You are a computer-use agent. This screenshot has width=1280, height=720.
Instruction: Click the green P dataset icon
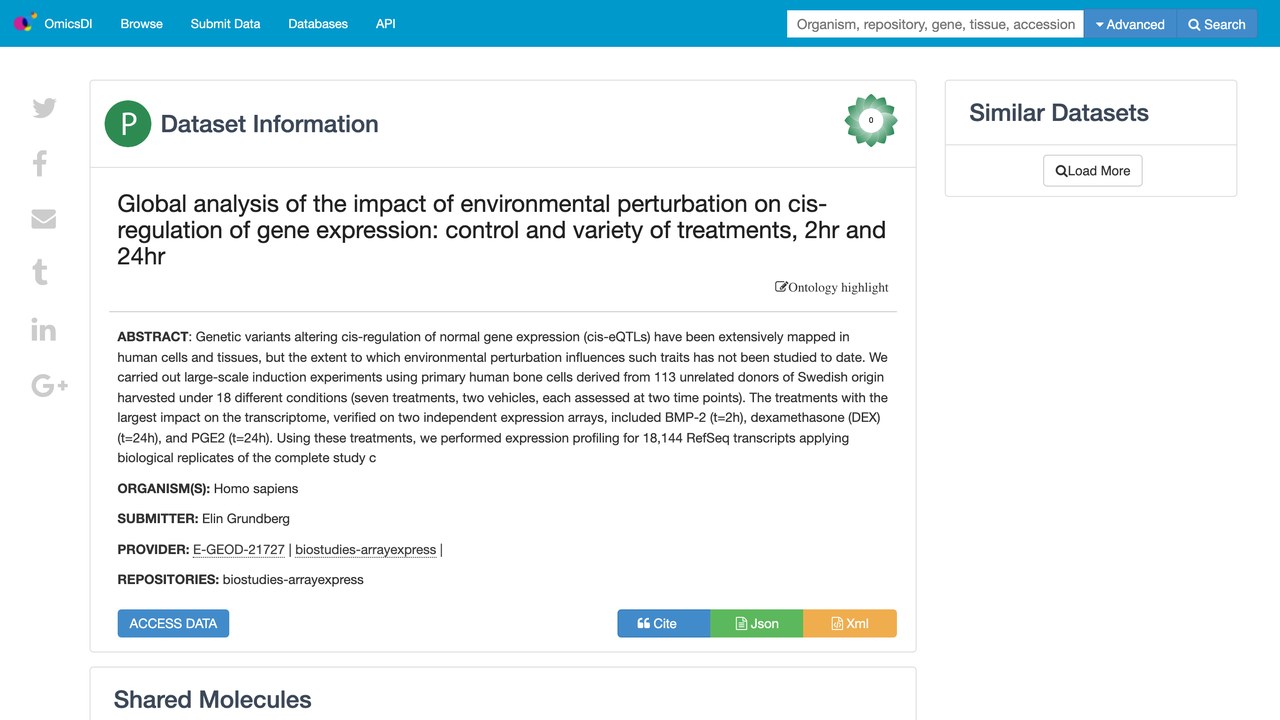click(x=128, y=124)
